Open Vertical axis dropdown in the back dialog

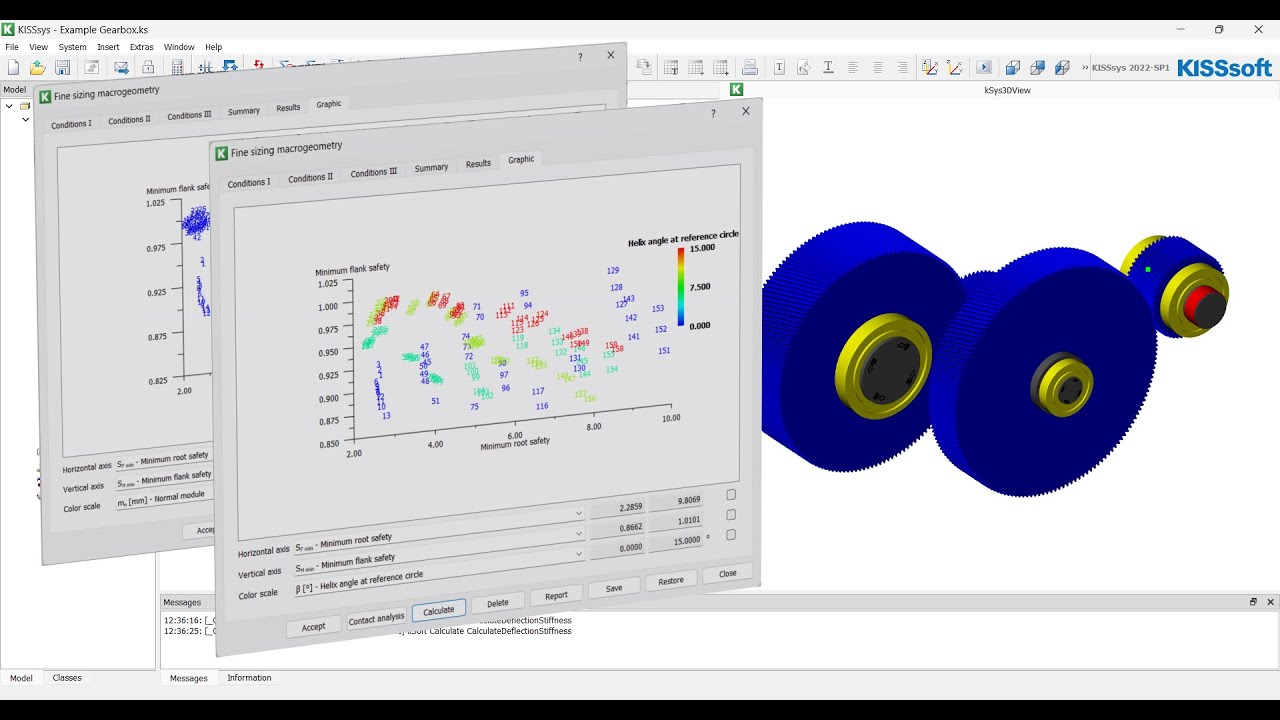(x=165, y=479)
